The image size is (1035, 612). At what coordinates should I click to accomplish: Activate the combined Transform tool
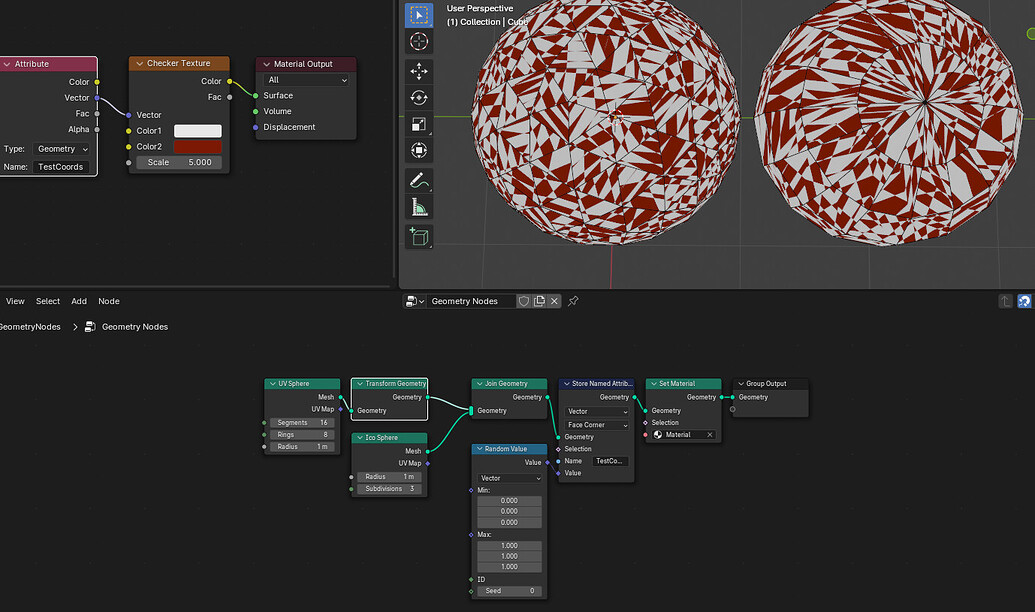(418, 151)
